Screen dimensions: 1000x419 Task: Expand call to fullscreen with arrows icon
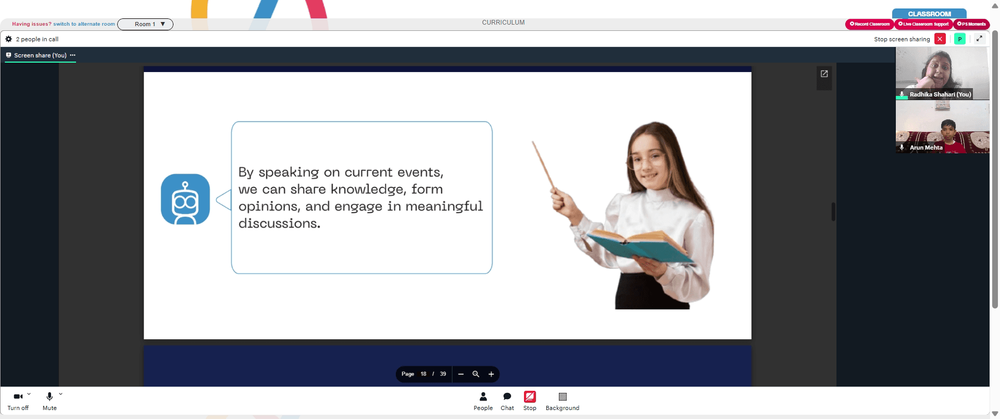pyautogui.click(x=980, y=39)
